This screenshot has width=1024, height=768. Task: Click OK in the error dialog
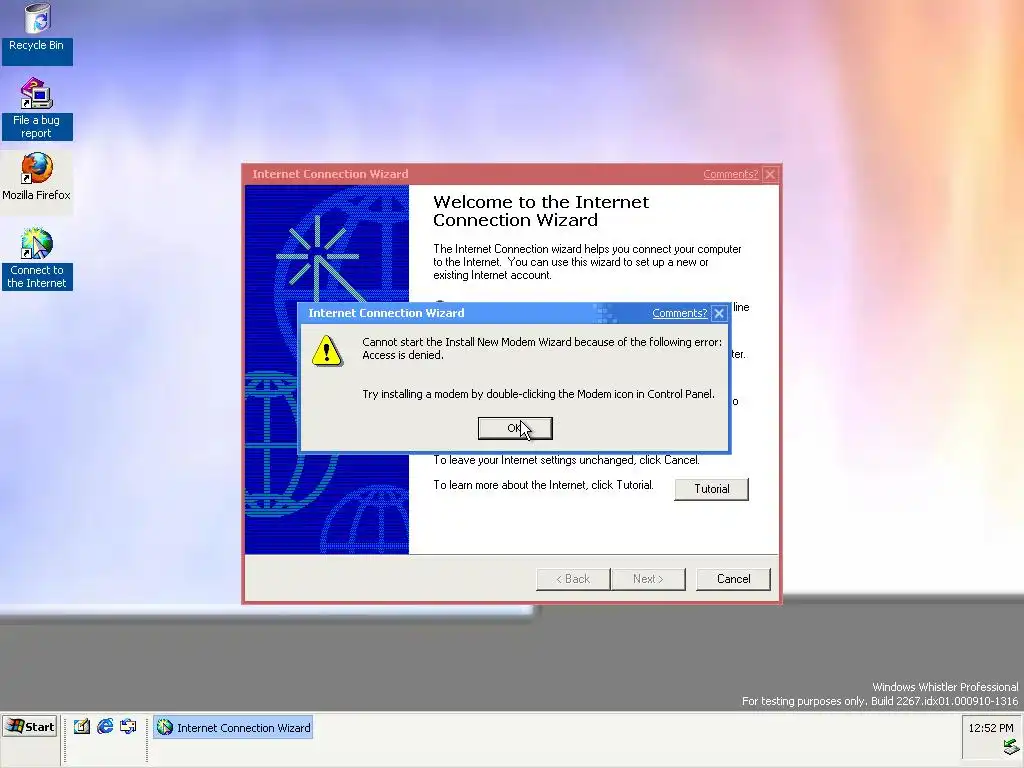[515, 428]
